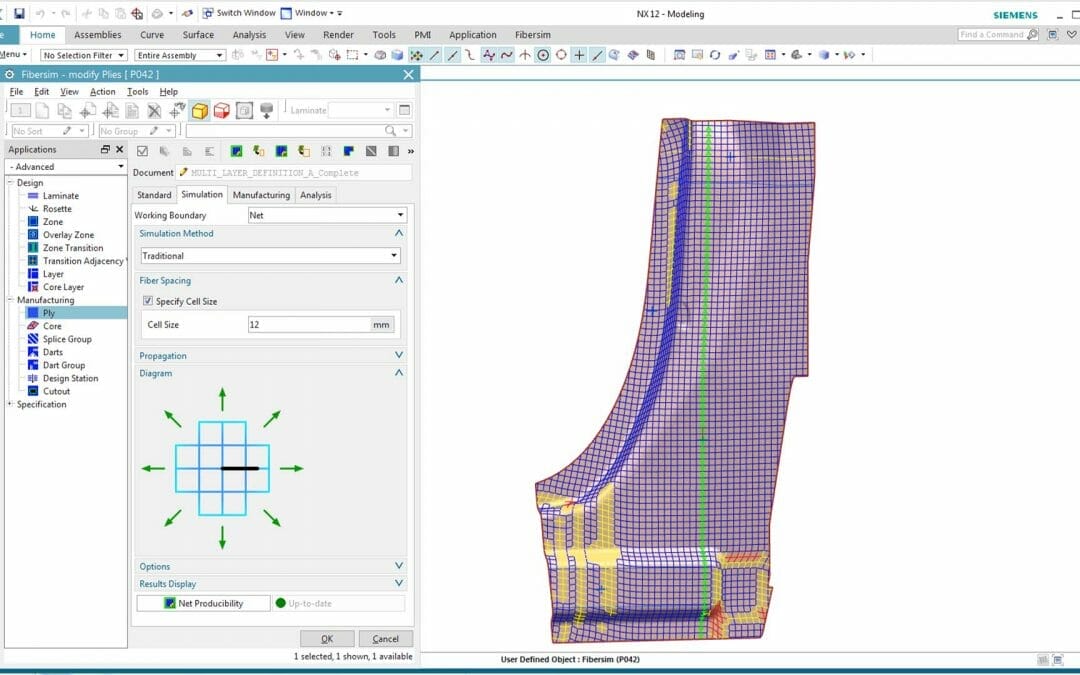Click the magnifier icon in the Fibersim filter box

coord(391,131)
